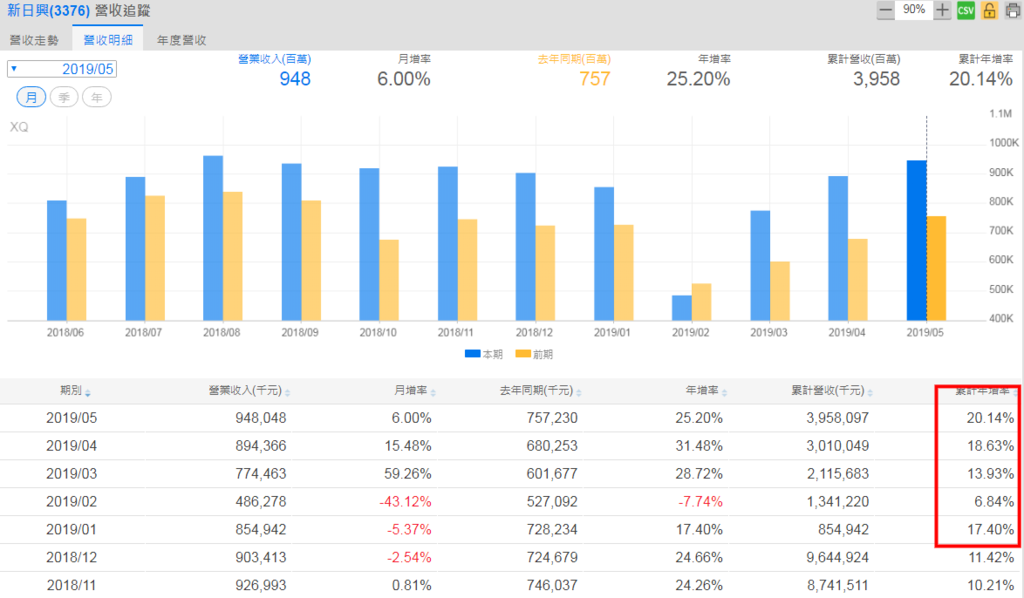Select the 2019/05 table row period
Viewport: 1024px width, 598px height.
(71, 418)
